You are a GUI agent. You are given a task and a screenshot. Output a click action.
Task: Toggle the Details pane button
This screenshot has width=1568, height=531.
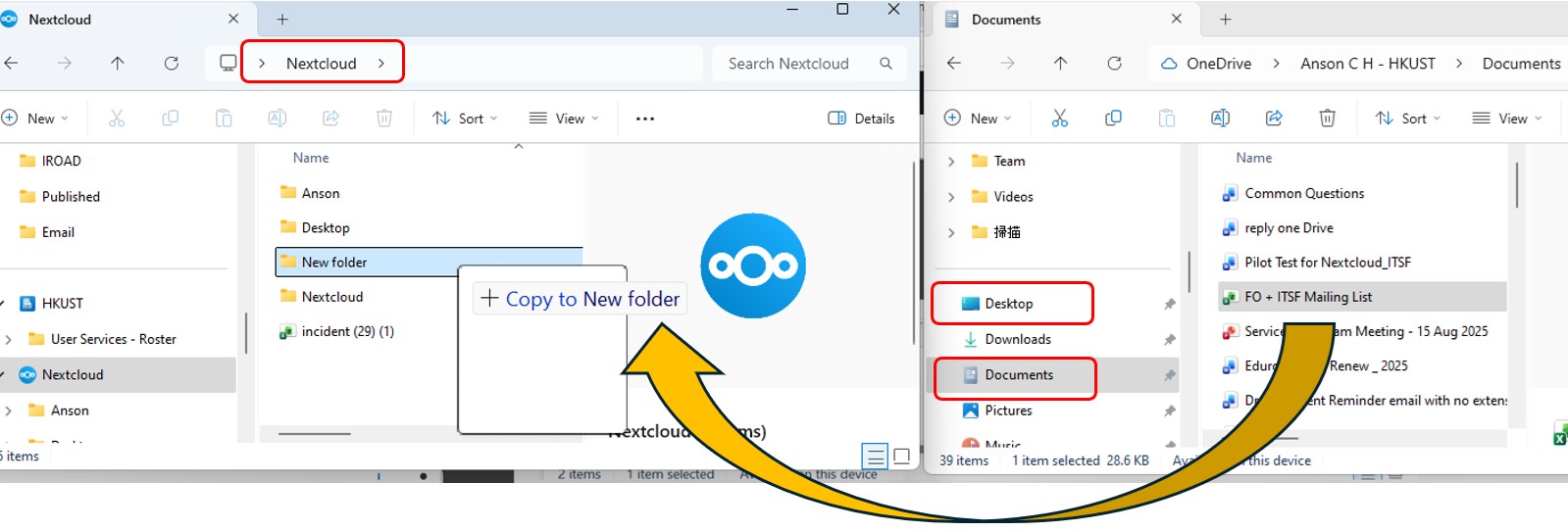[861, 119]
